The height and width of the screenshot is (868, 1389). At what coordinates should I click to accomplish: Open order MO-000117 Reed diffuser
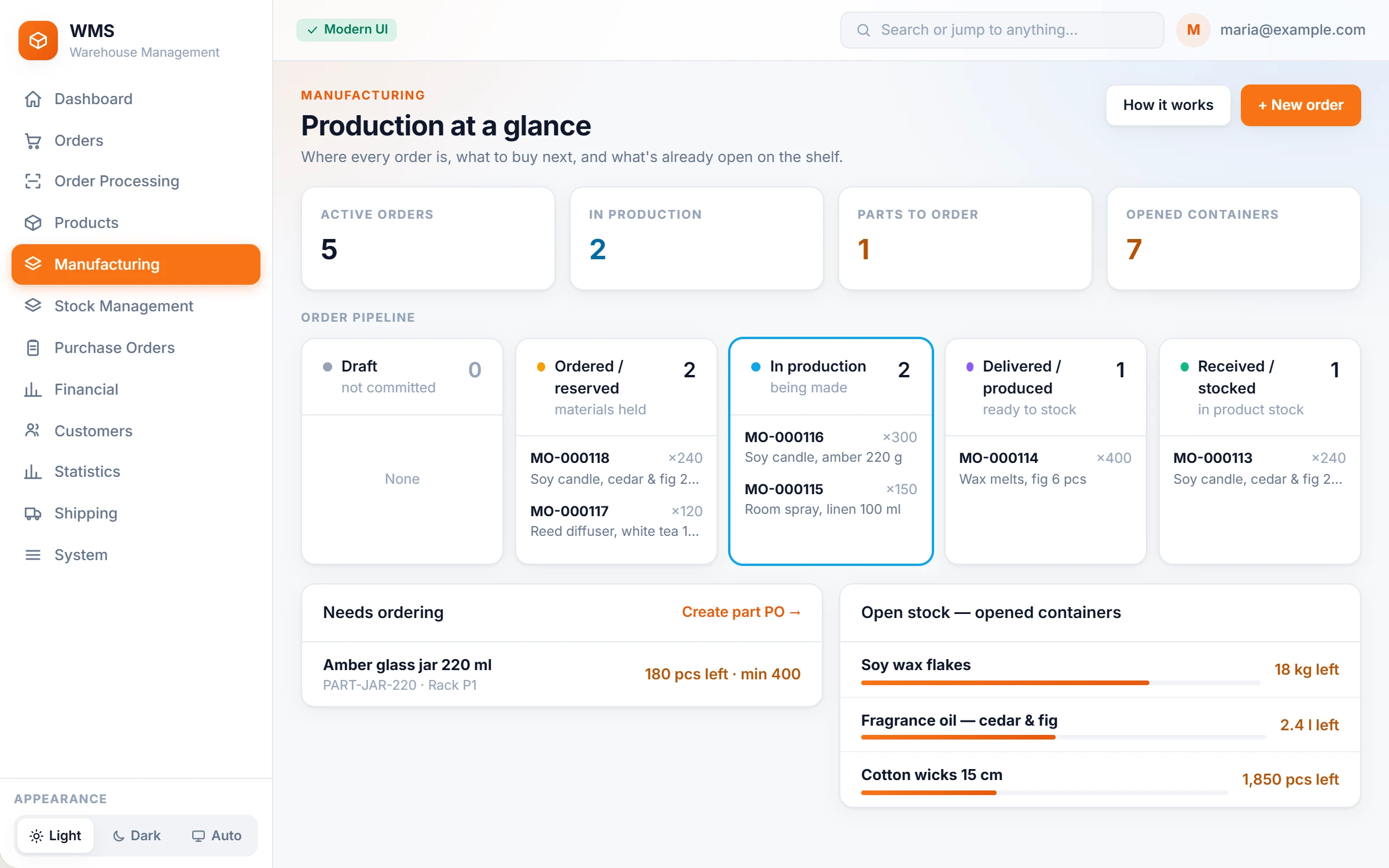[x=616, y=521]
